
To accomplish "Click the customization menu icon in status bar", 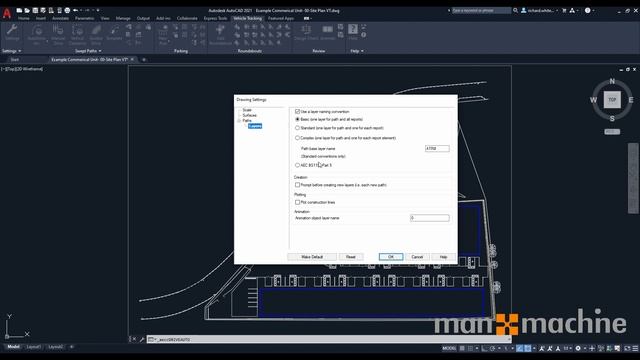I will 635,348.
